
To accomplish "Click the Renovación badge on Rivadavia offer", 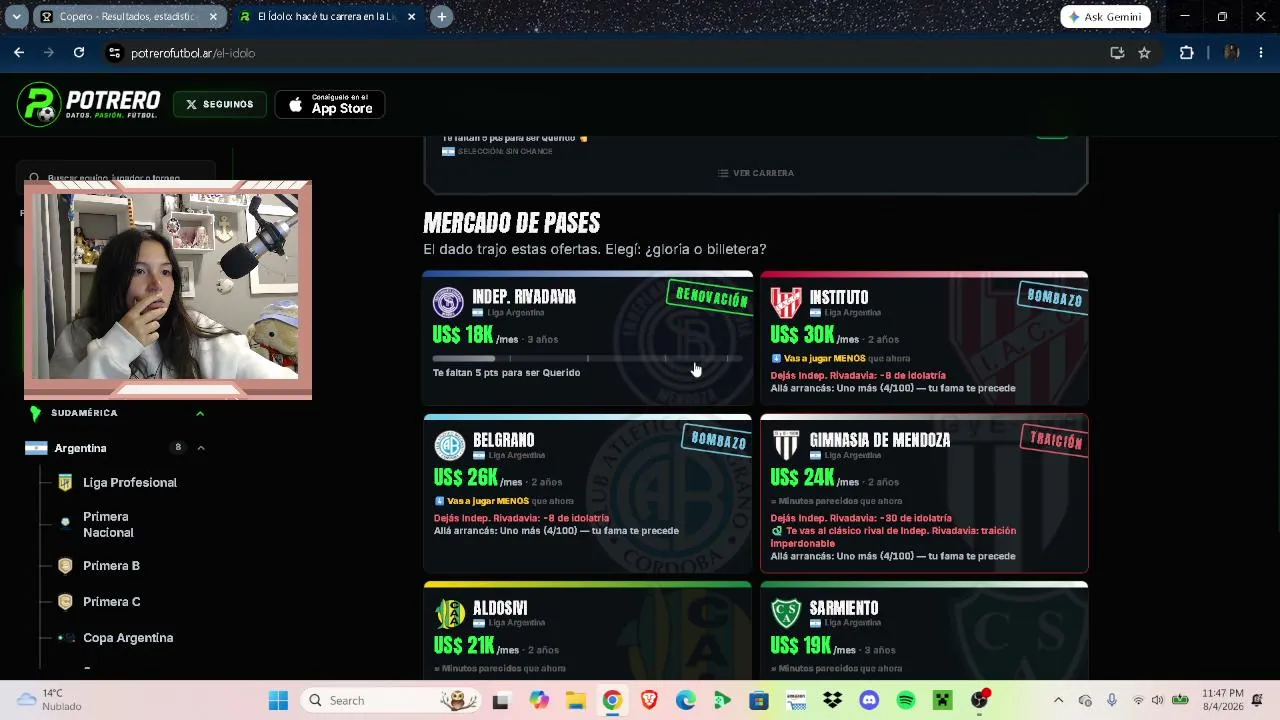I will [711, 298].
